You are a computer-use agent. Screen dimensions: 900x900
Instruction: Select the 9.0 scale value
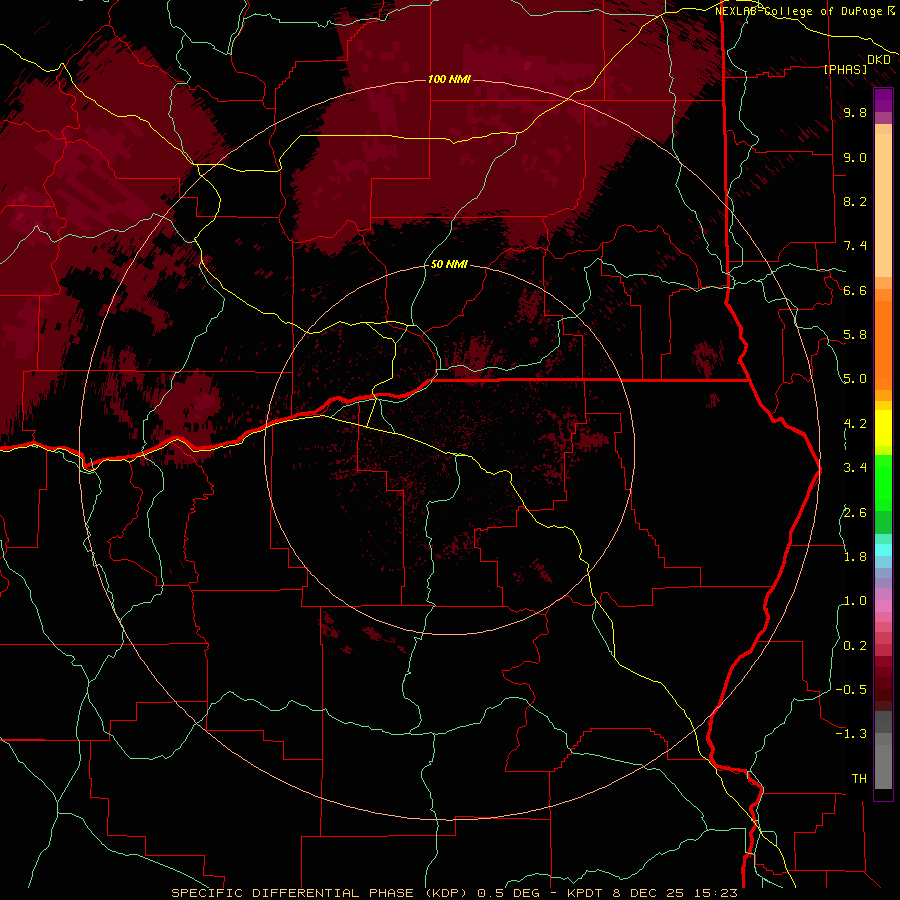(x=855, y=157)
